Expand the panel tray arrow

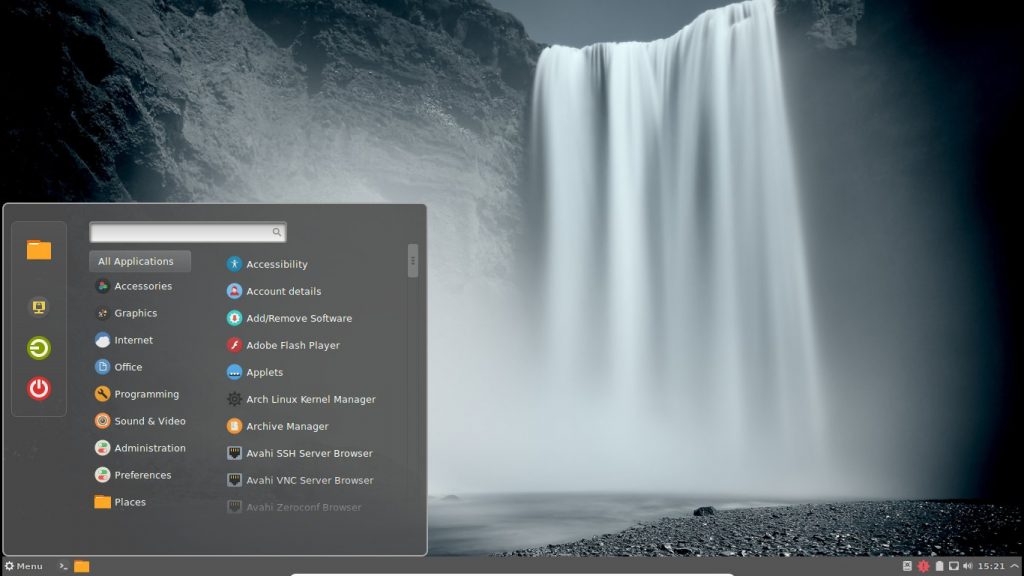[1014, 566]
